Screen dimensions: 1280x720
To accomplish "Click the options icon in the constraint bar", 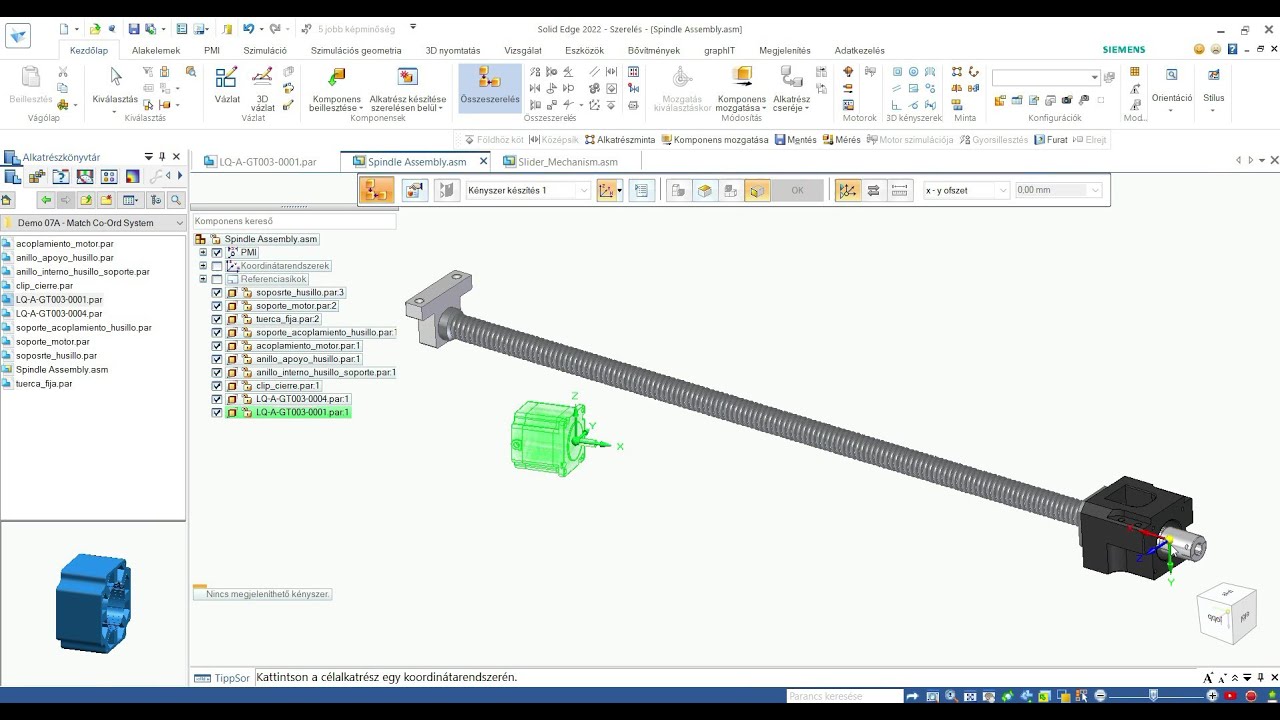I will coord(415,190).
